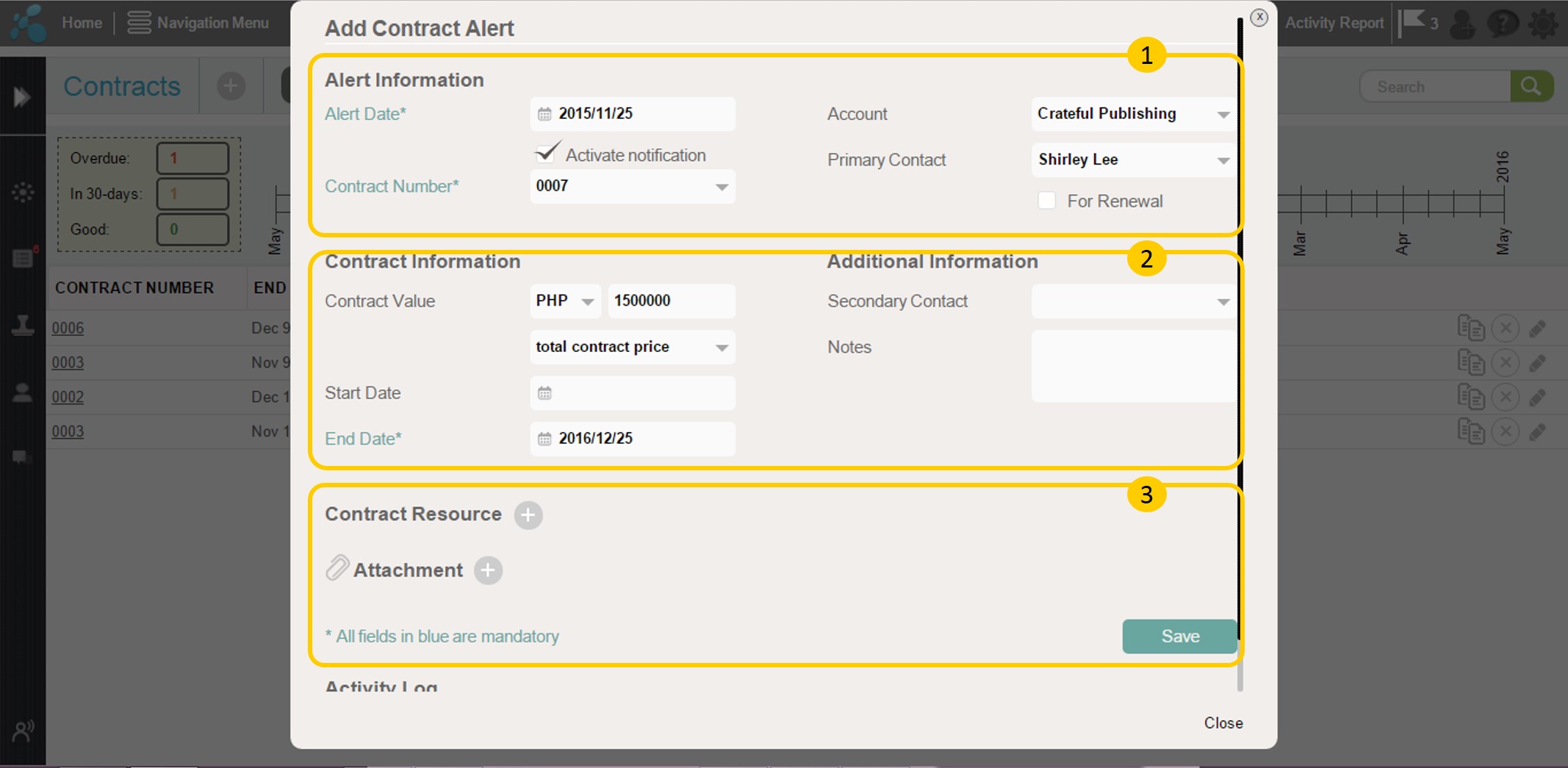This screenshot has height=768, width=1568.
Task: Edit contract 0006 with pencil icon
Action: coord(1537,329)
